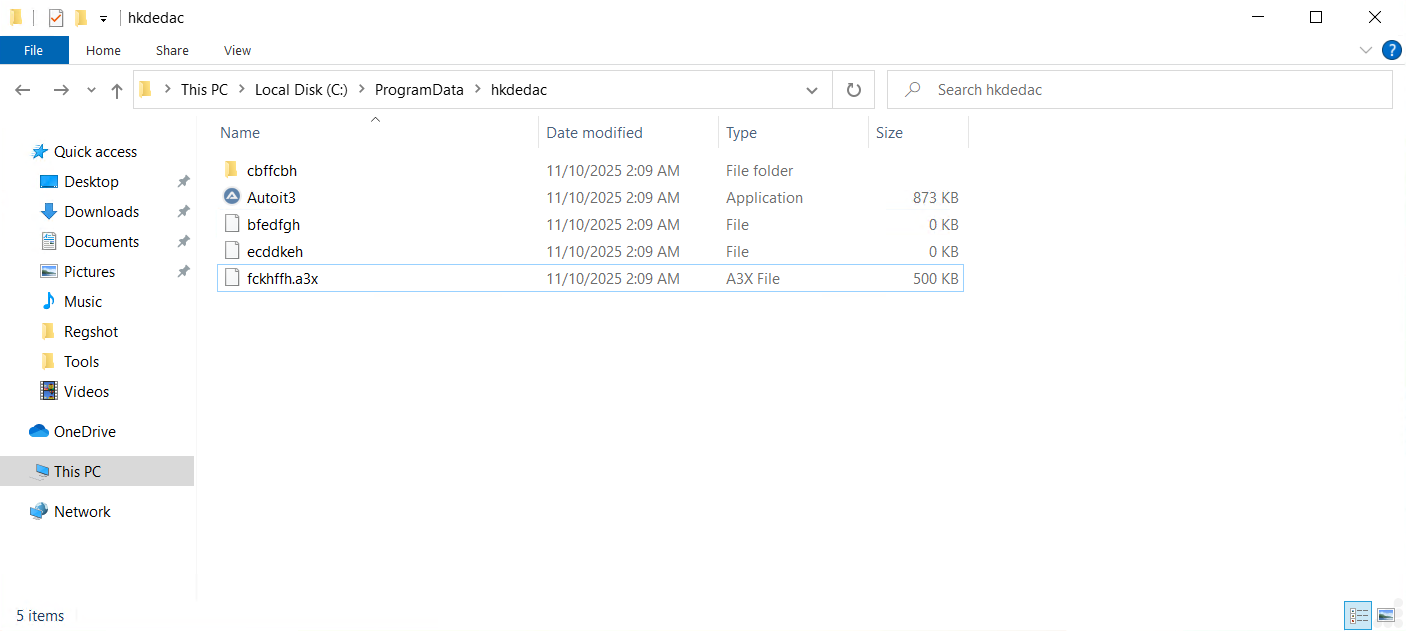1406x631 pixels.
Task: Sort by Date modified column header
Action: pyautogui.click(x=594, y=132)
